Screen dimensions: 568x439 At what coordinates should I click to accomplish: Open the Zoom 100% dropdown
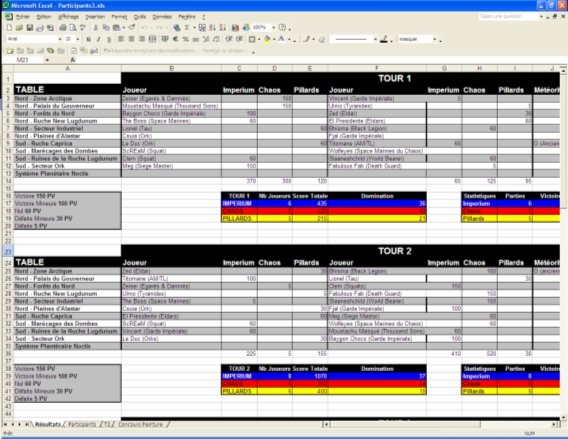click(x=273, y=28)
